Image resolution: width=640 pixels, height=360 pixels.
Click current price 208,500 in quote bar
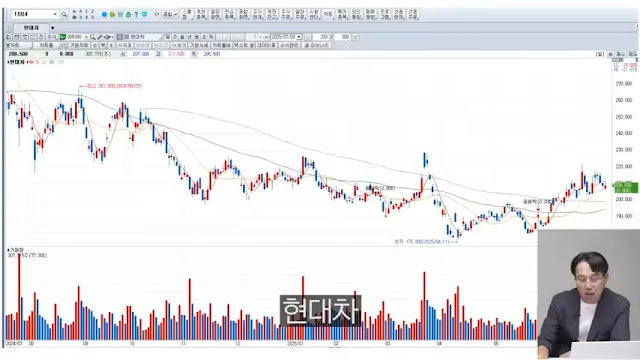click(x=18, y=54)
